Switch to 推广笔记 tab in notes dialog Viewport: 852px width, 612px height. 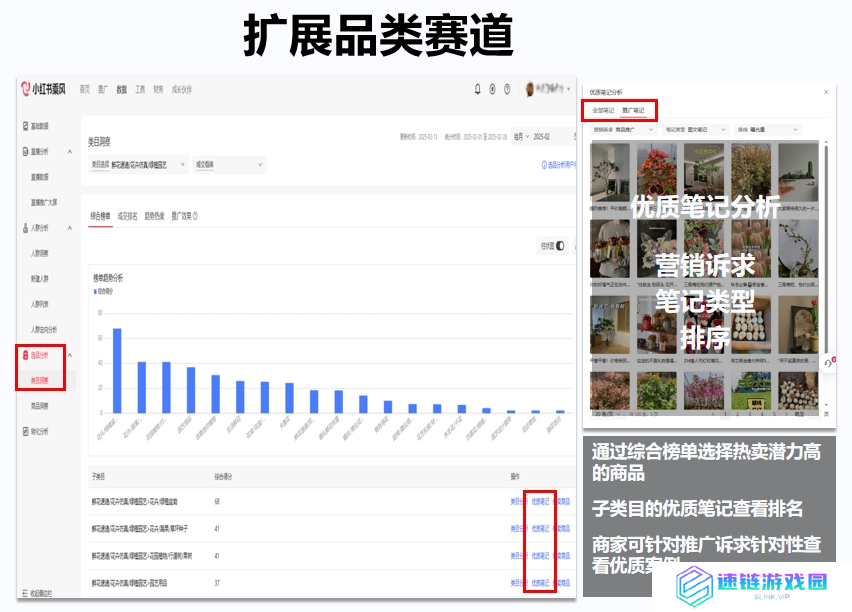[633, 110]
